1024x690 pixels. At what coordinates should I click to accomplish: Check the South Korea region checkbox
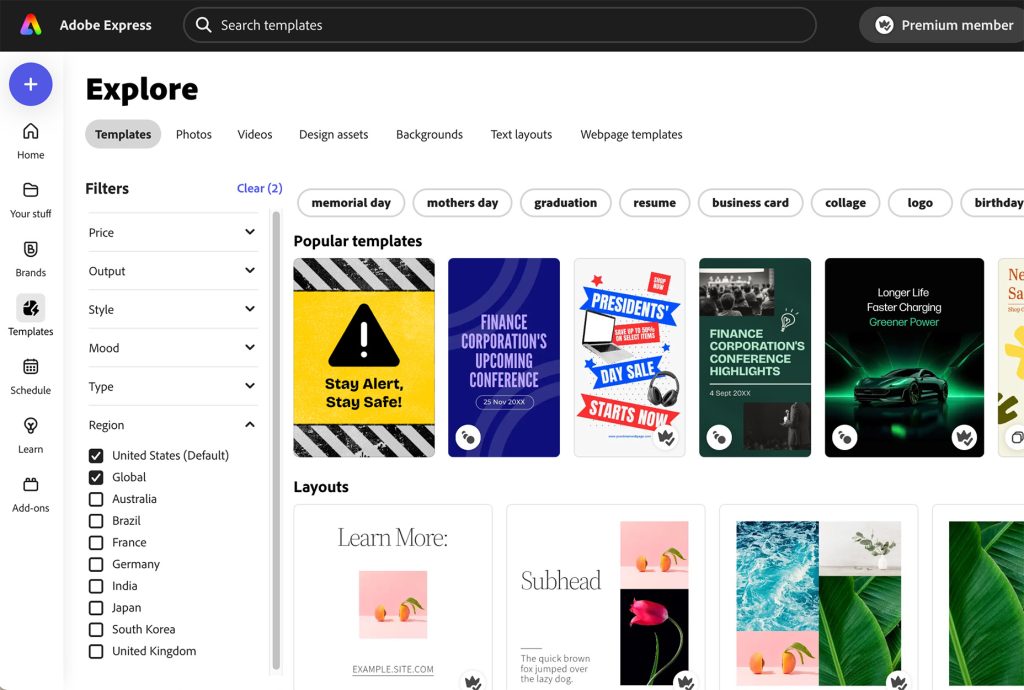click(x=96, y=629)
